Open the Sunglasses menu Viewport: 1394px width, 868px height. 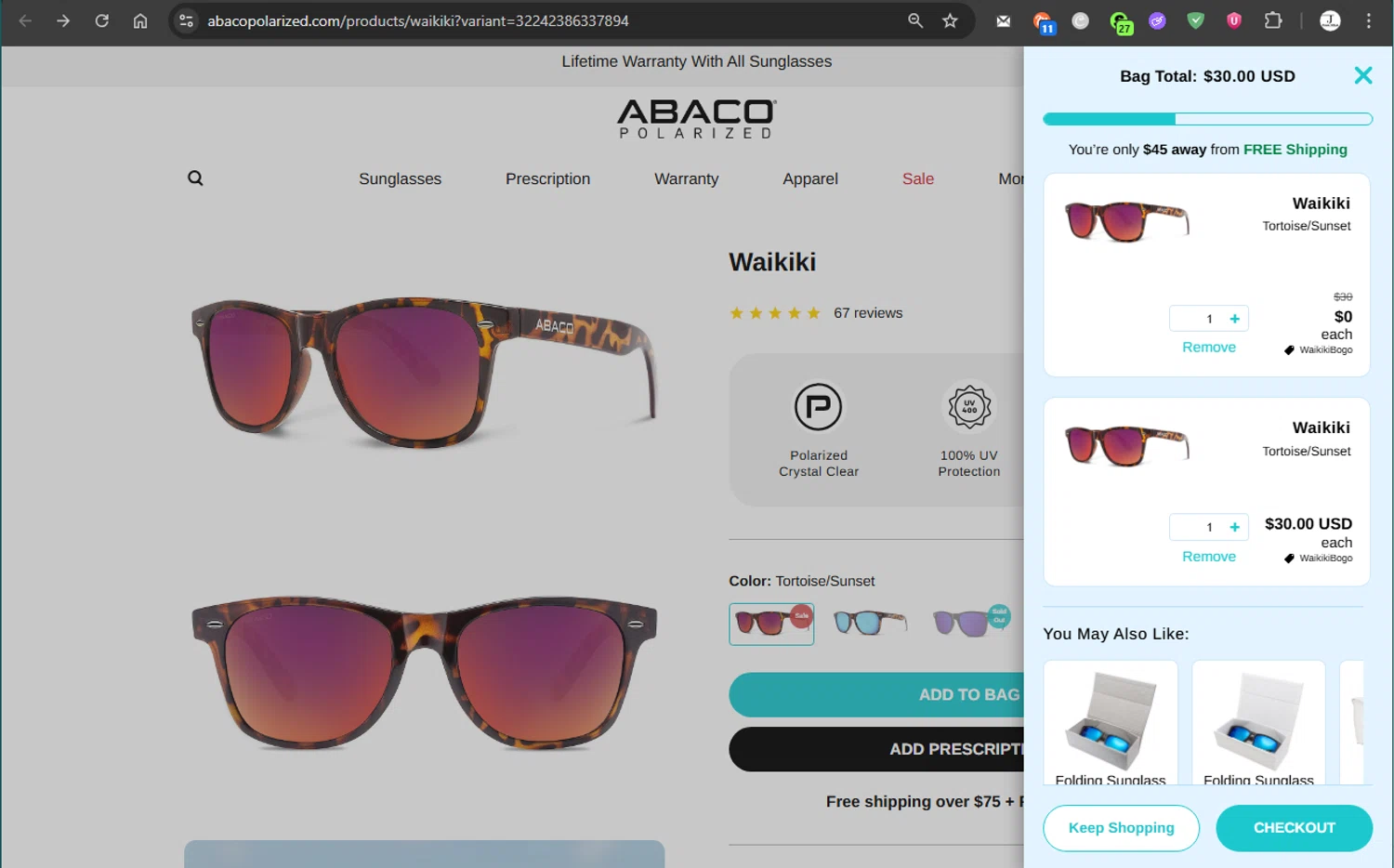pyautogui.click(x=400, y=178)
